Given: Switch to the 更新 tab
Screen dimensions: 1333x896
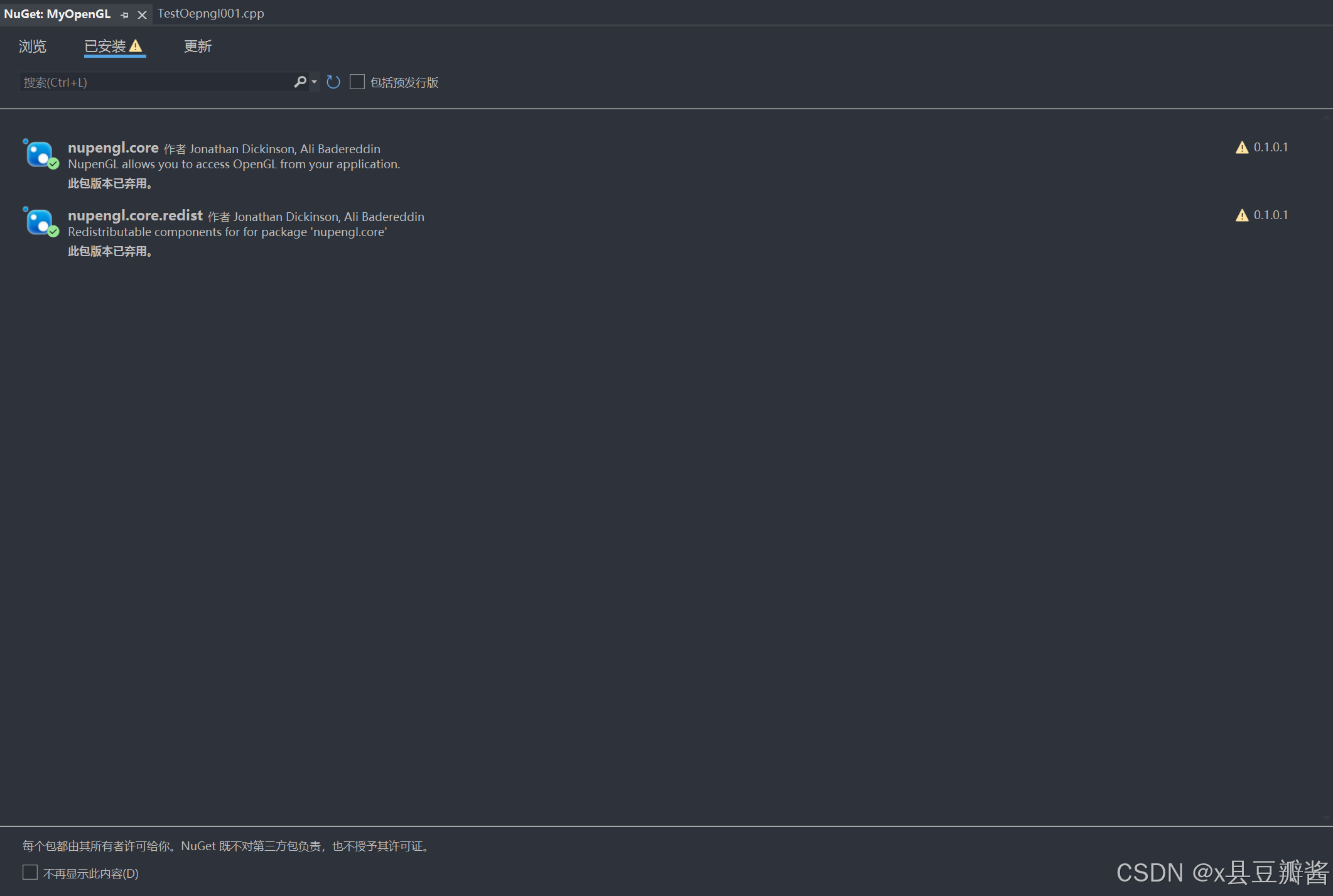Looking at the screenshot, I should (198, 46).
